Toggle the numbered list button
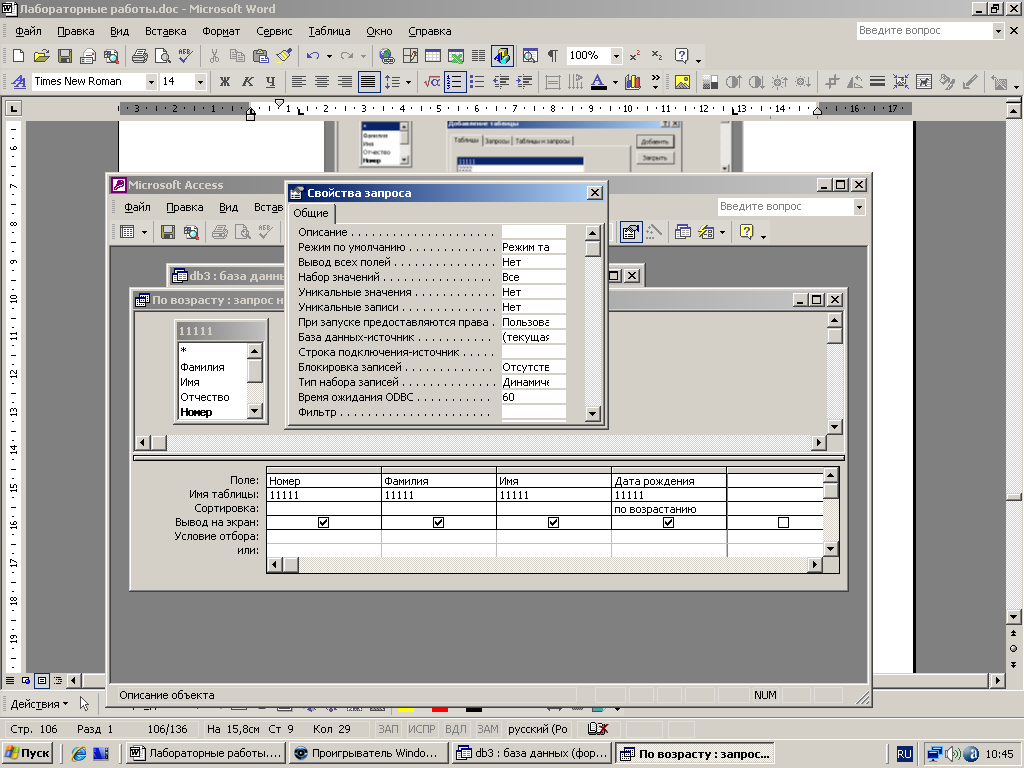This screenshot has width=1024, height=768. (455, 82)
